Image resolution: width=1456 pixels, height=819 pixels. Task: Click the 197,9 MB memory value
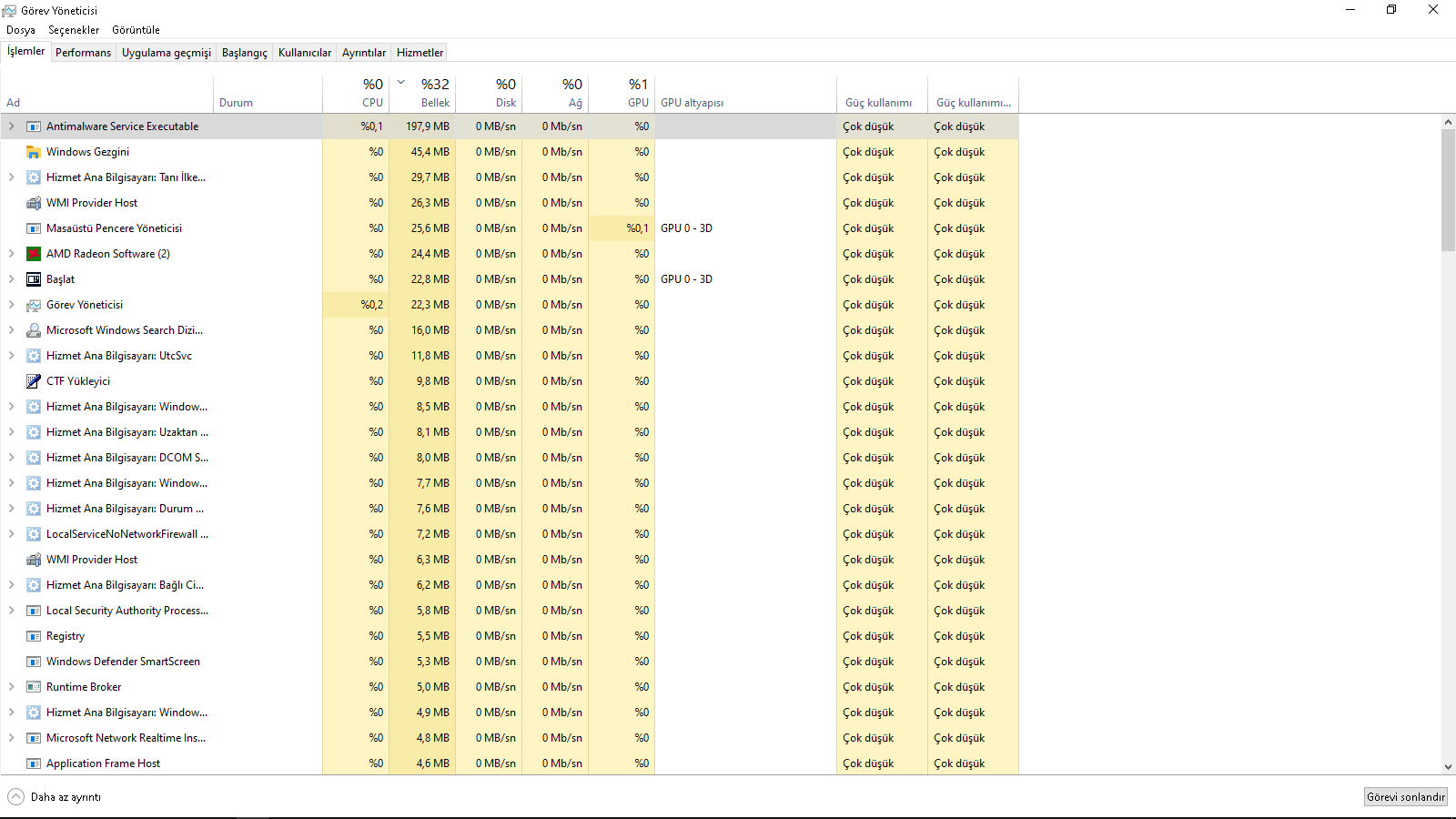428,126
